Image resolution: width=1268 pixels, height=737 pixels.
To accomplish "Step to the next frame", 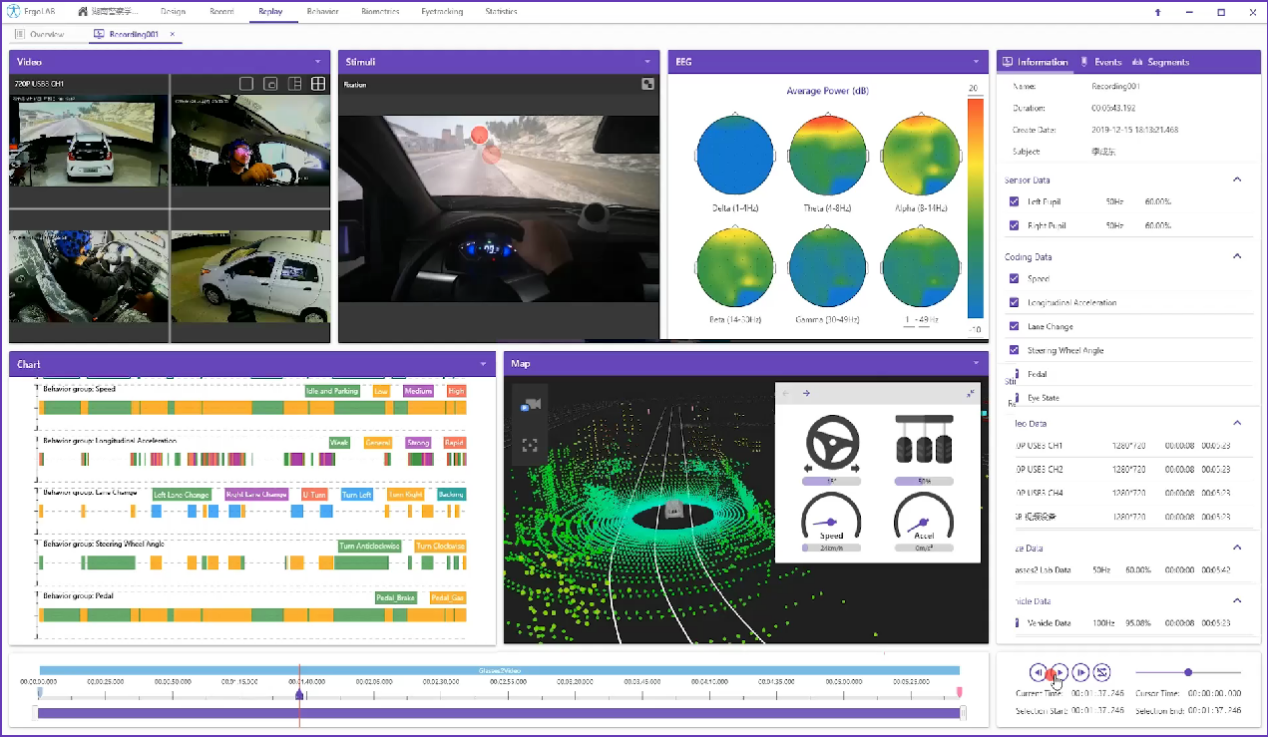I will coord(1081,673).
